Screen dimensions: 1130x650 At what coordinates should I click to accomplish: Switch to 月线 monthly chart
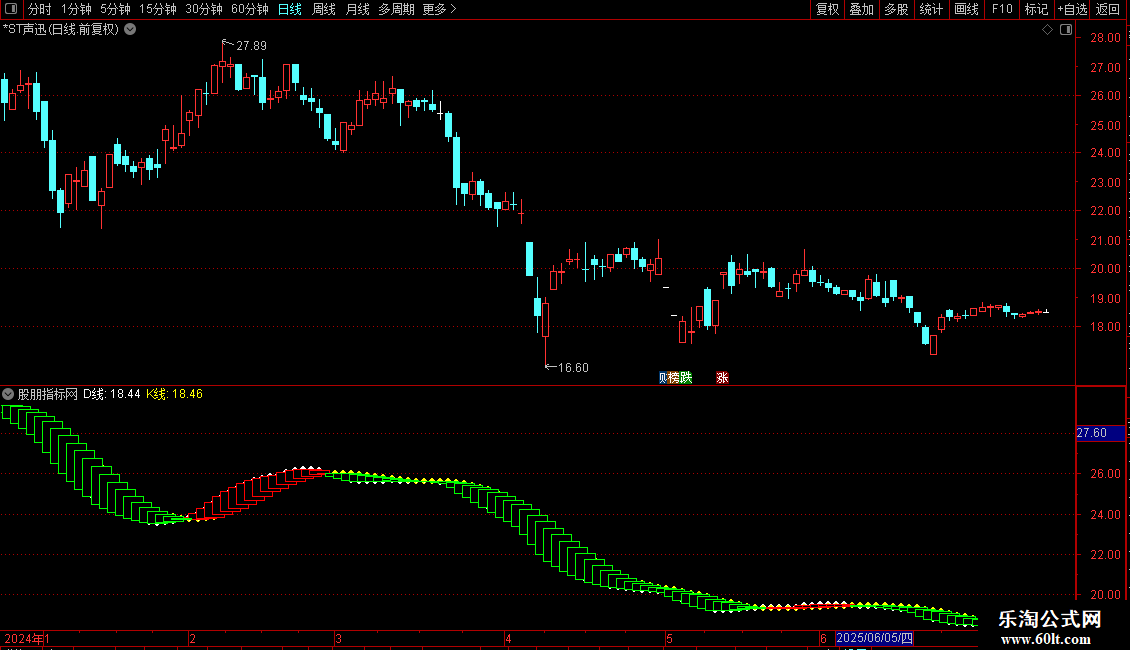pyautogui.click(x=357, y=9)
